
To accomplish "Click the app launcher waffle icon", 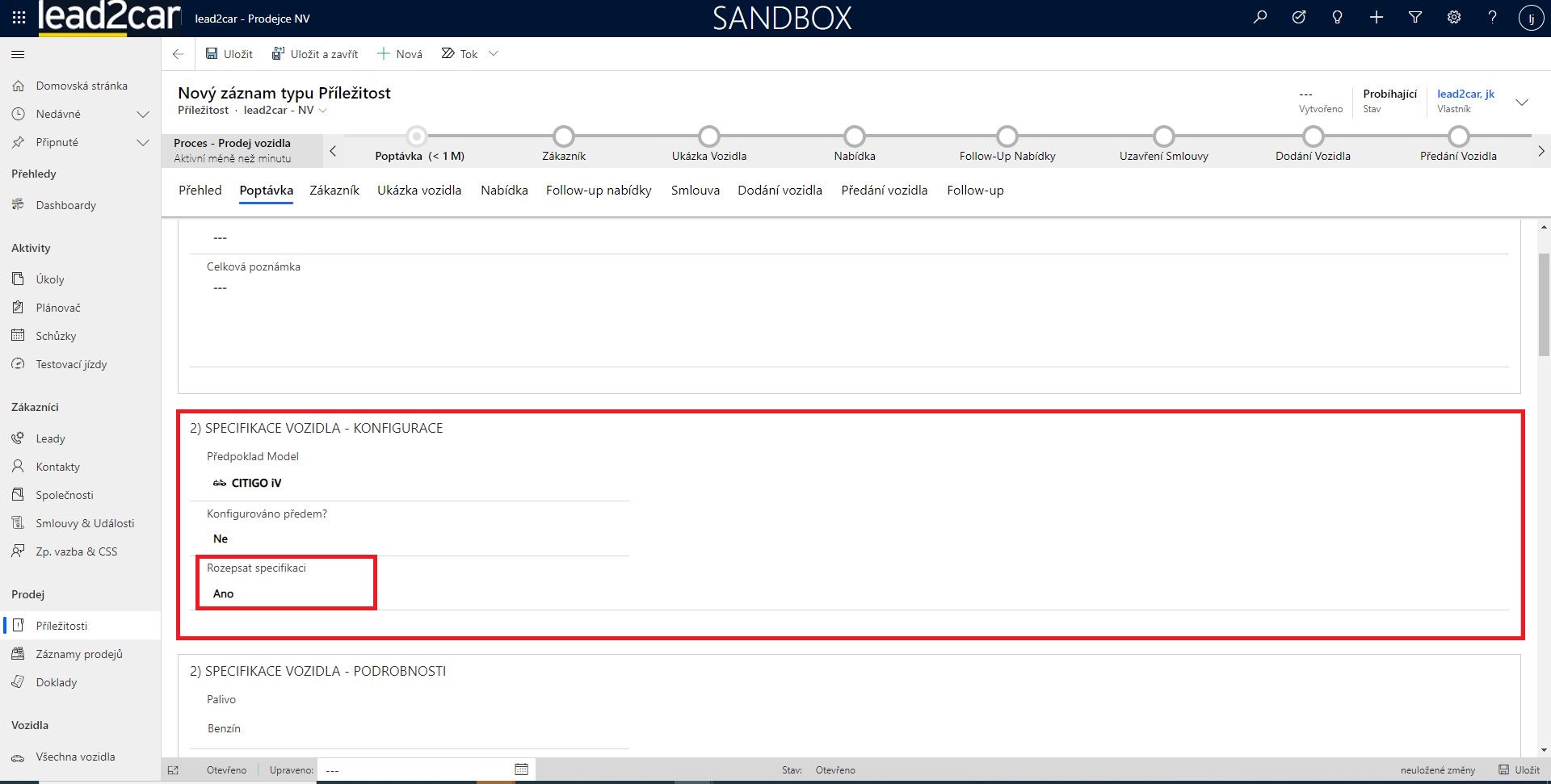I will pyautogui.click(x=19, y=18).
